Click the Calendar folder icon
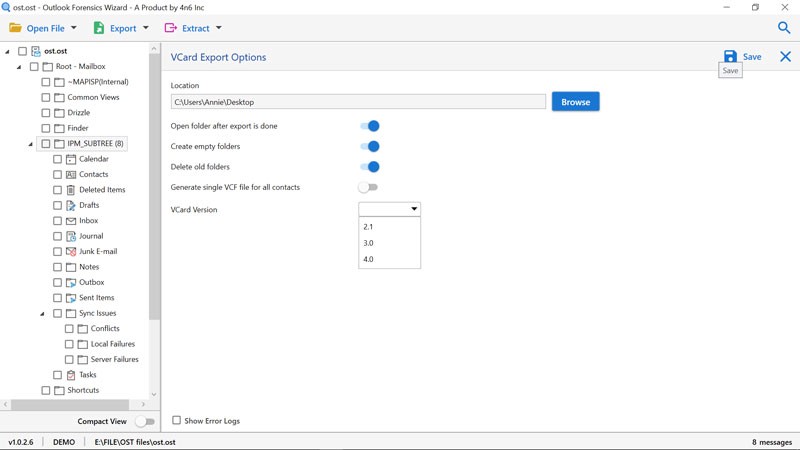This screenshot has width=800, height=450. (x=71, y=159)
